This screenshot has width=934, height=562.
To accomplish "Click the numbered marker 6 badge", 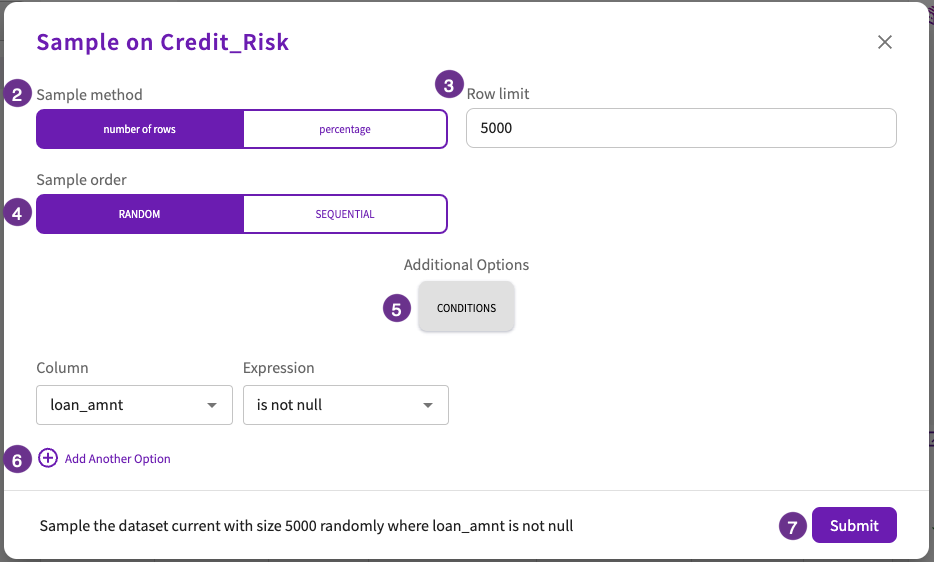I will 17,459.
